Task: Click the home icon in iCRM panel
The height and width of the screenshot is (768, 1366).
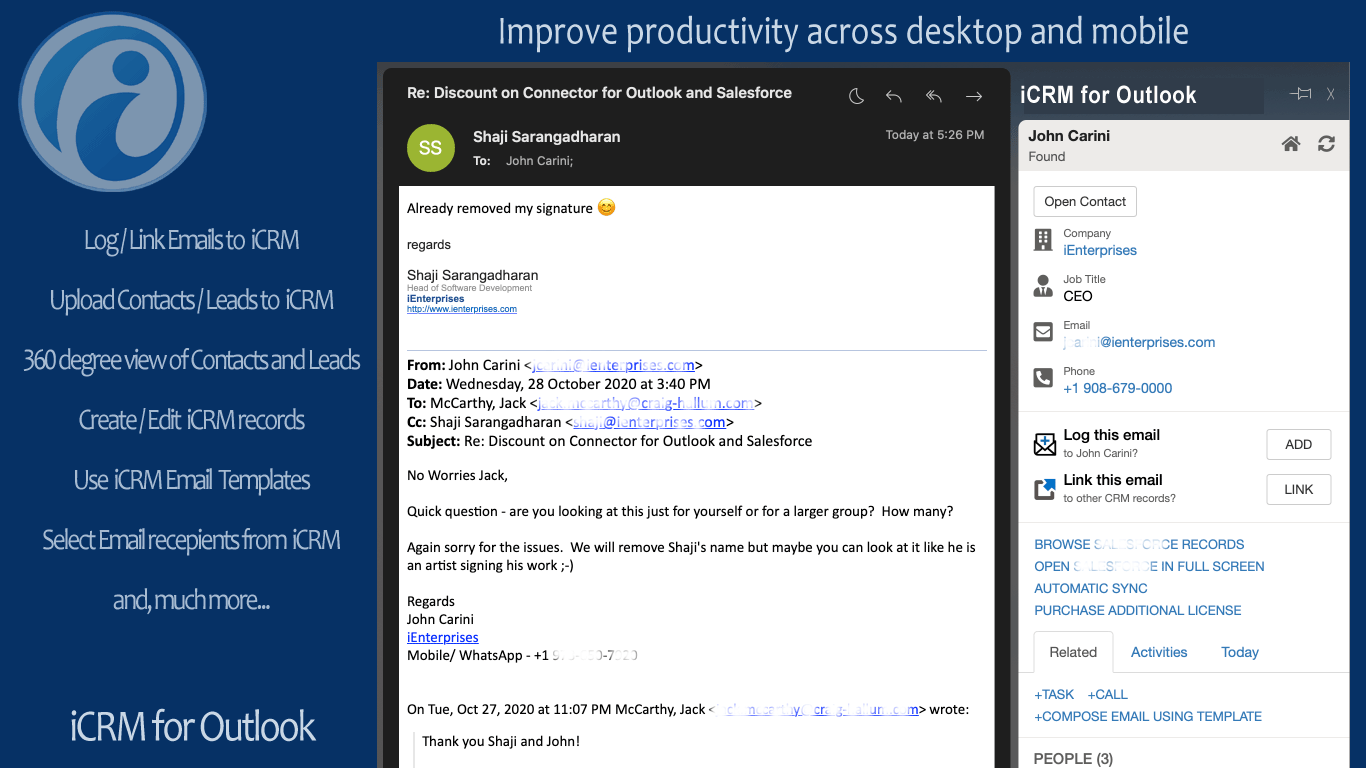Action: point(1291,144)
